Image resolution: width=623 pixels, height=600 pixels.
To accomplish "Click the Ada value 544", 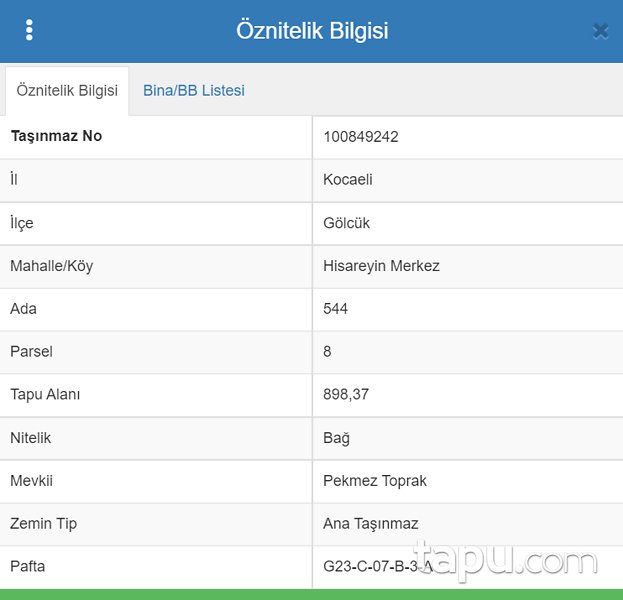I will [335, 309].
